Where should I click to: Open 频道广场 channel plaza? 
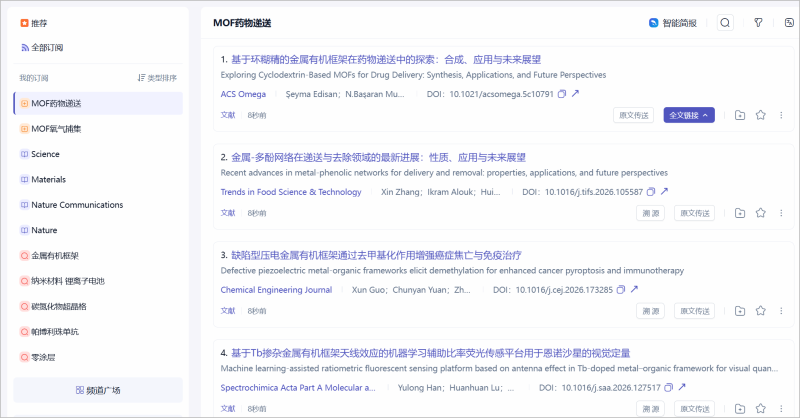(x=98, y=390)
